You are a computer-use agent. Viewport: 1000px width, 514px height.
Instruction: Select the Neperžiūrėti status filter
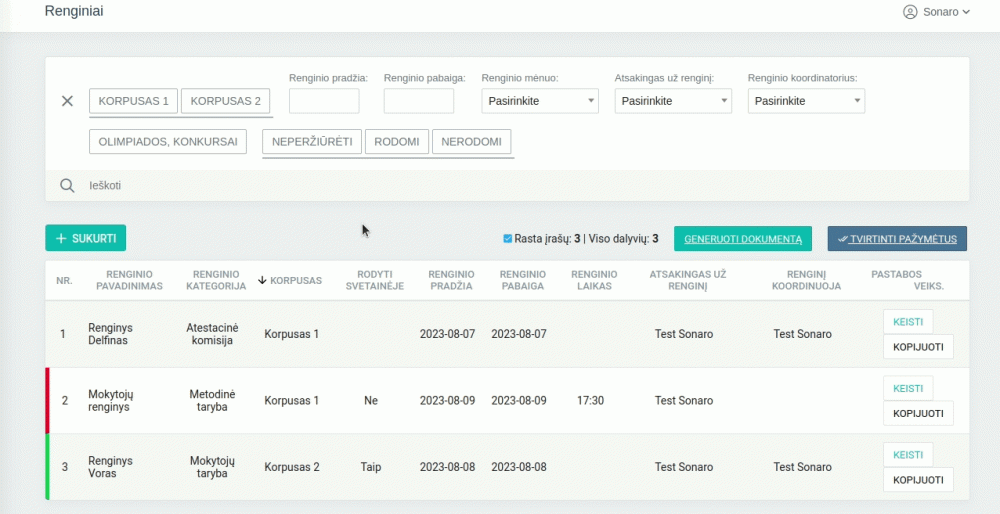point(312,142)
